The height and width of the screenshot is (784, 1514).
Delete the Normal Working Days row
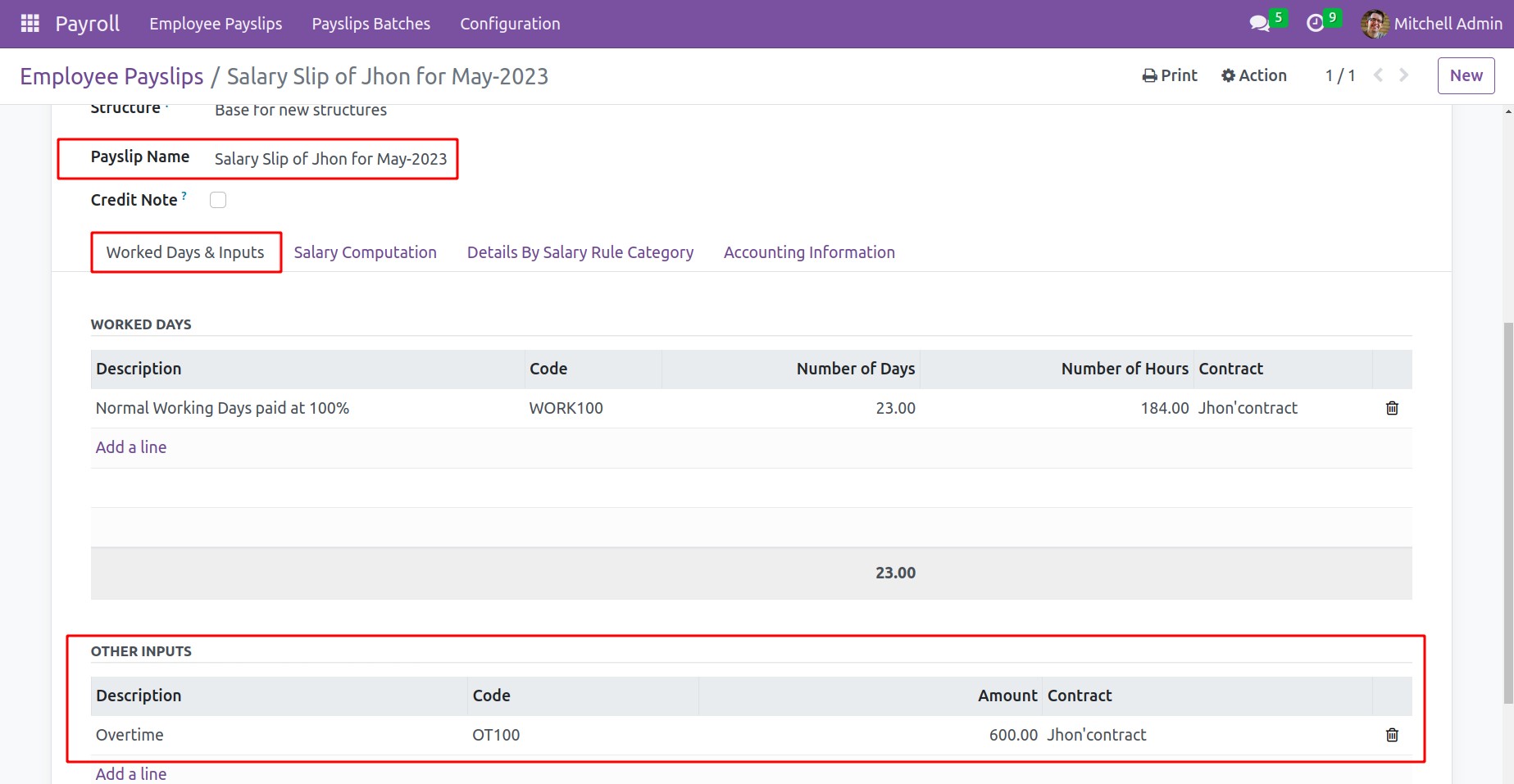(x=1391, y=408)
